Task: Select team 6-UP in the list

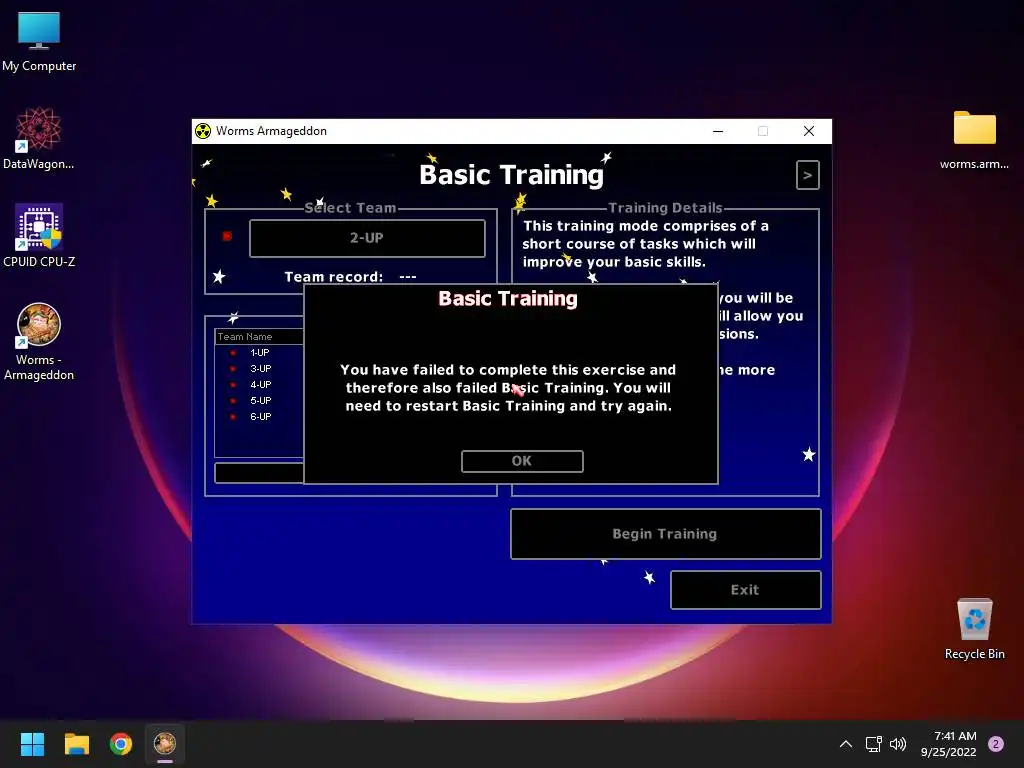Action: [x=260, y=417]
